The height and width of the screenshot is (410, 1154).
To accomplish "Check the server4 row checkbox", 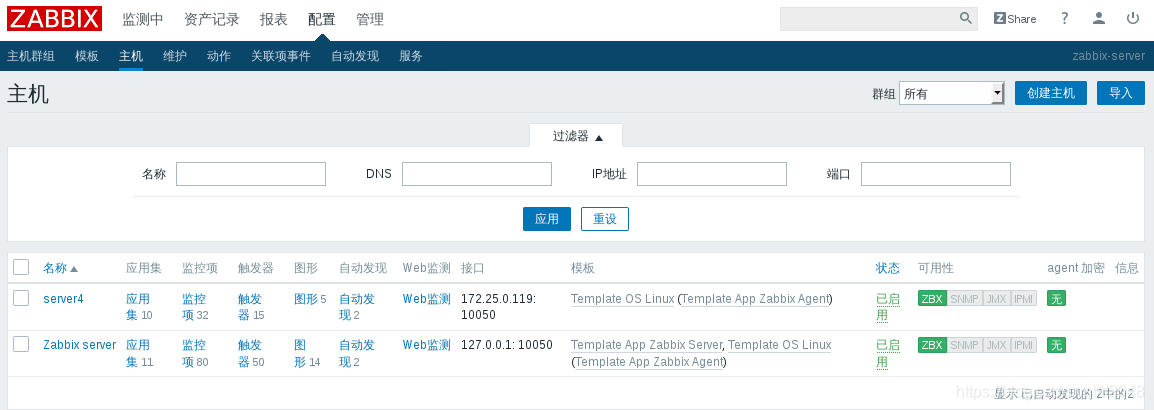I will (x=21, y=298).
